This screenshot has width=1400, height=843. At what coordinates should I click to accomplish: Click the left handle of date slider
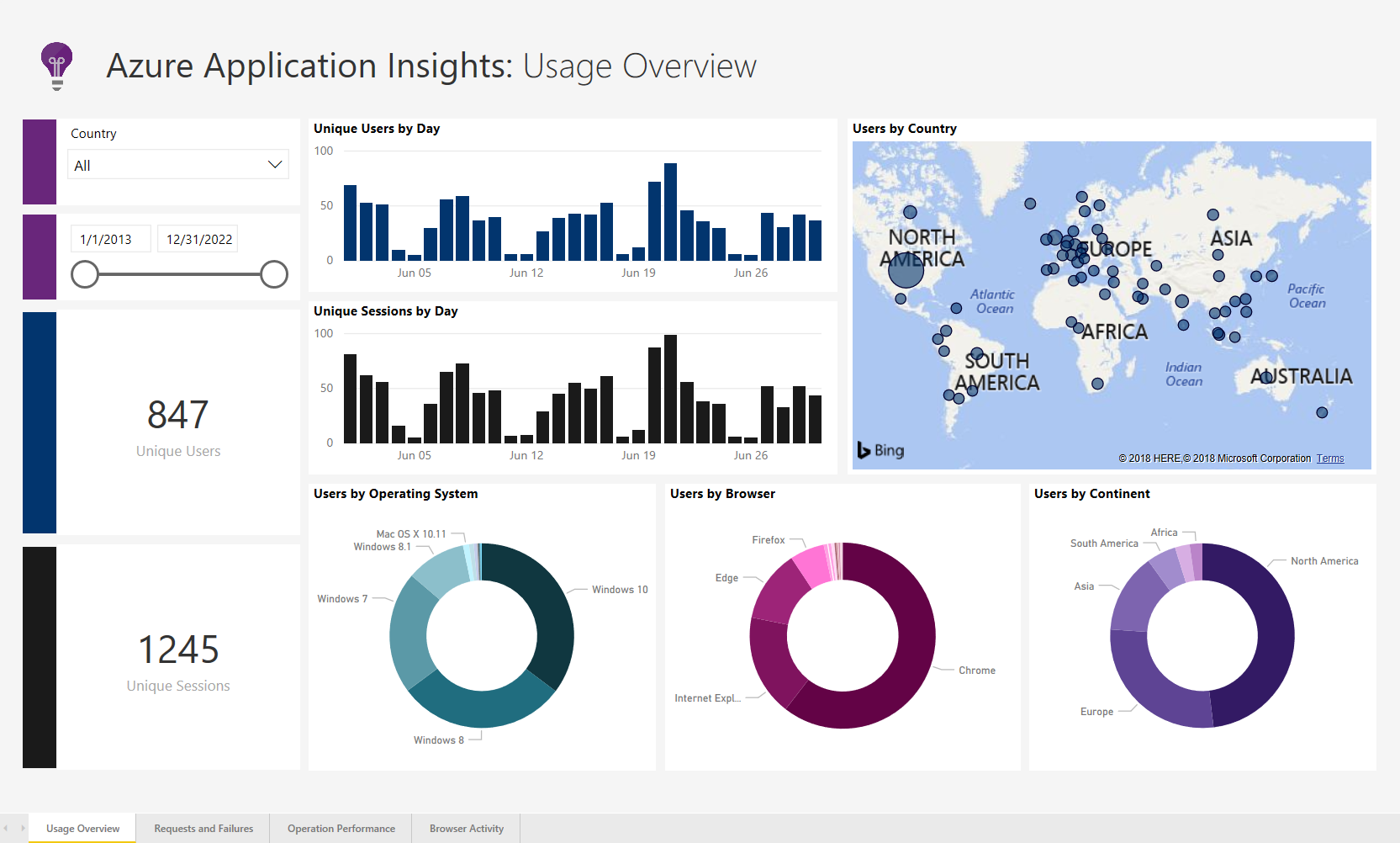[85, 274]
